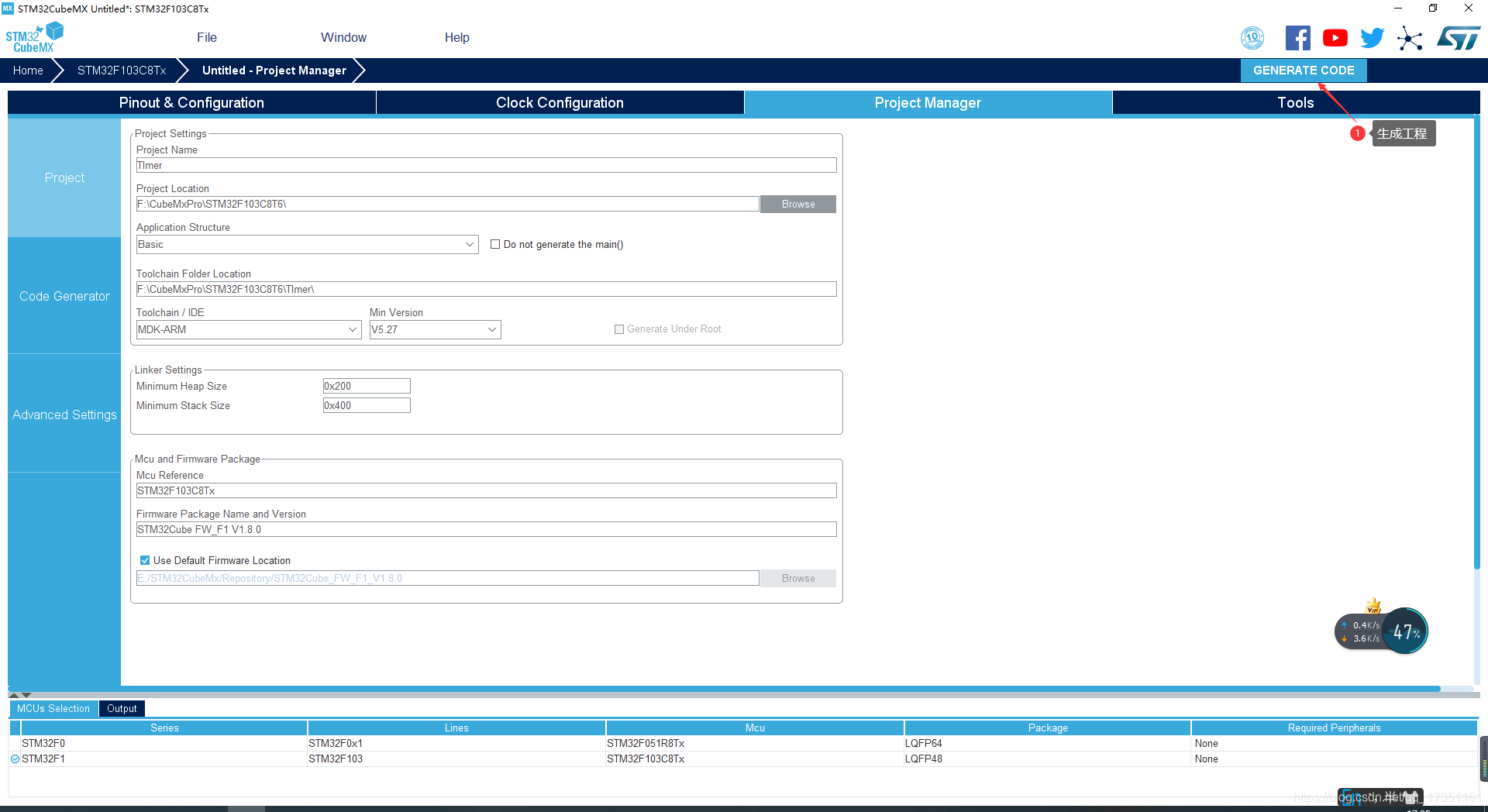
Task: Click the Mcu Reference field
Action: 487,490
